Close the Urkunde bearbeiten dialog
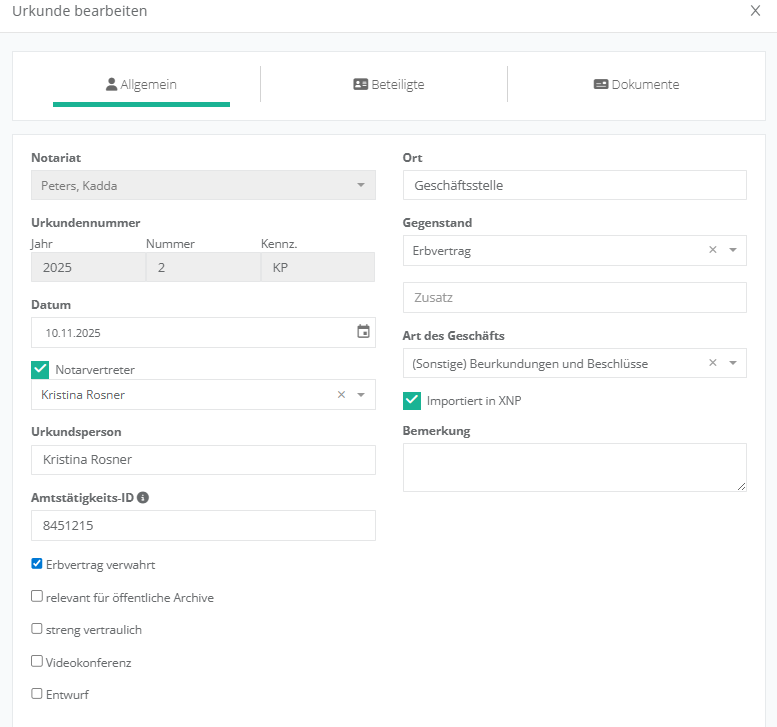The width and height of the screenshot is (777, 727). tap(755, 11)
